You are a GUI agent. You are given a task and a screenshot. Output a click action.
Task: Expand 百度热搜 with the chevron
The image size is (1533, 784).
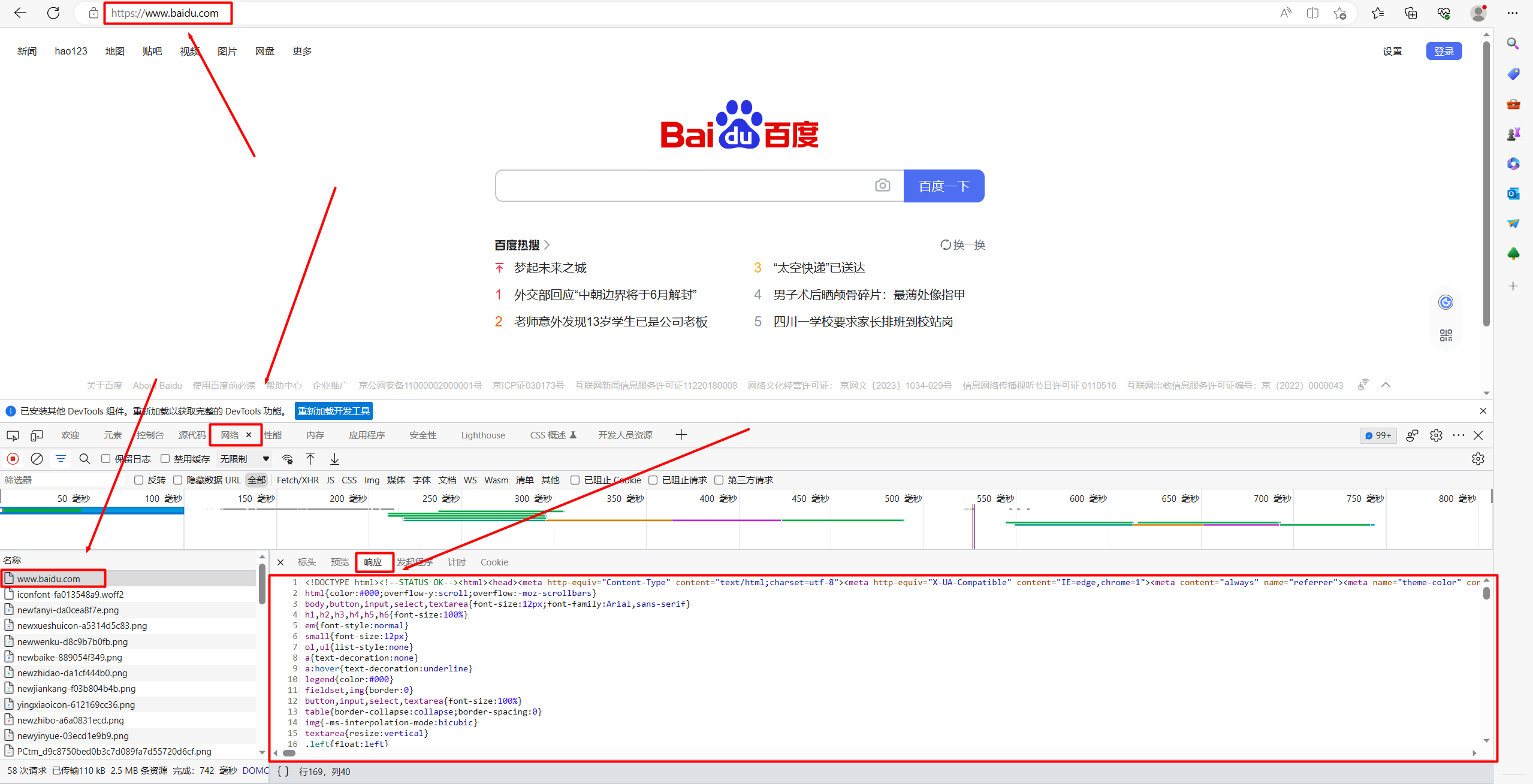pos(547,245)
